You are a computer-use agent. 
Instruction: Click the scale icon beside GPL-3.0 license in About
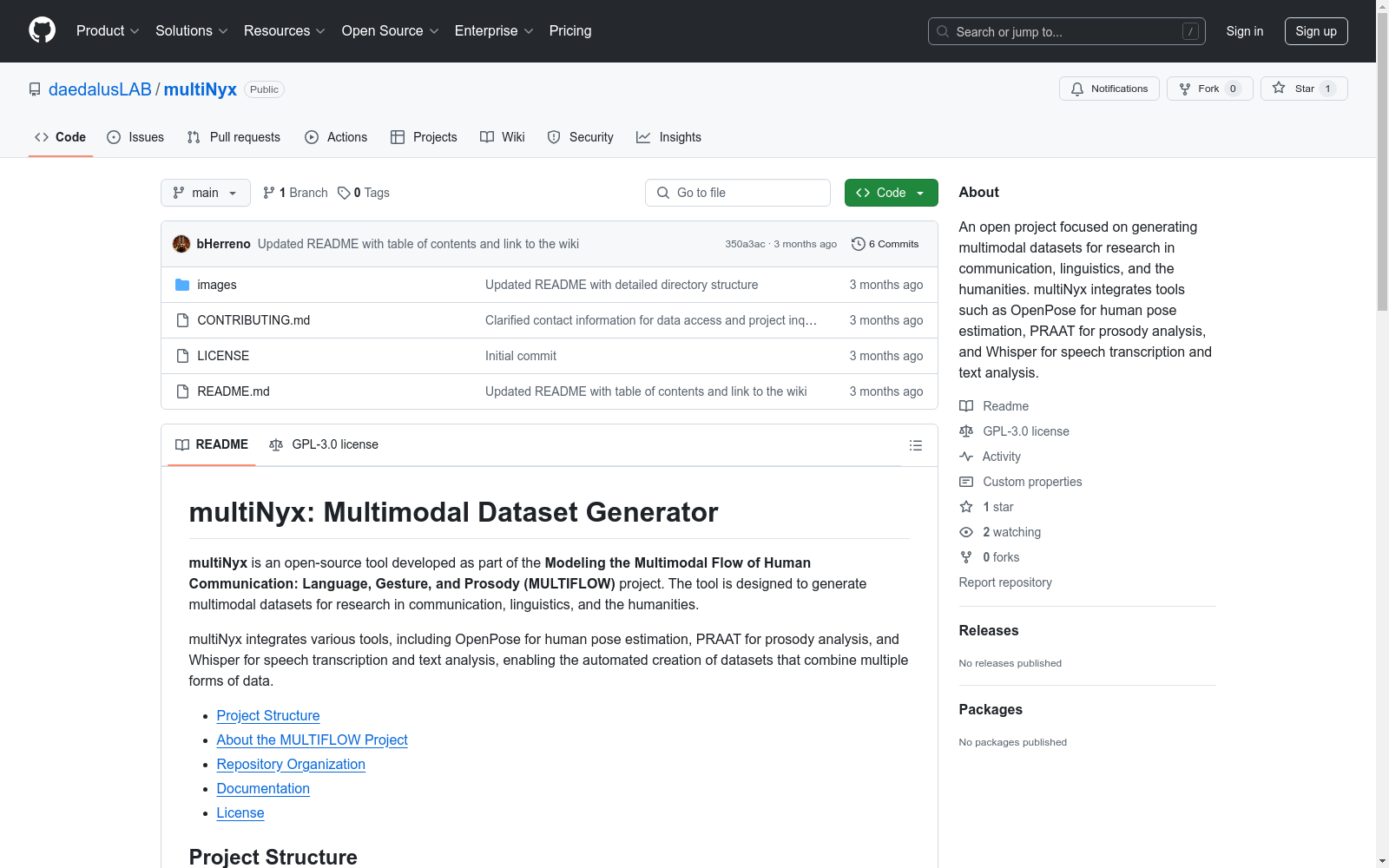pos(966,431)
